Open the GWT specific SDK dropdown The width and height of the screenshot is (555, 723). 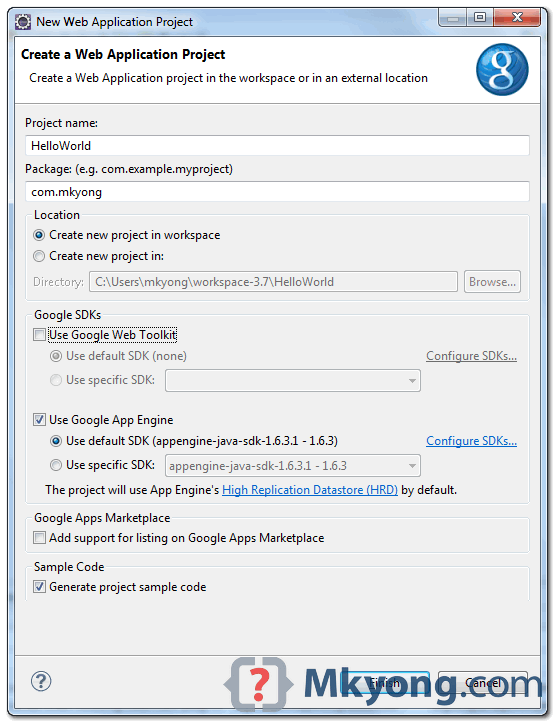pyautogui.click(x=293, y=380)
